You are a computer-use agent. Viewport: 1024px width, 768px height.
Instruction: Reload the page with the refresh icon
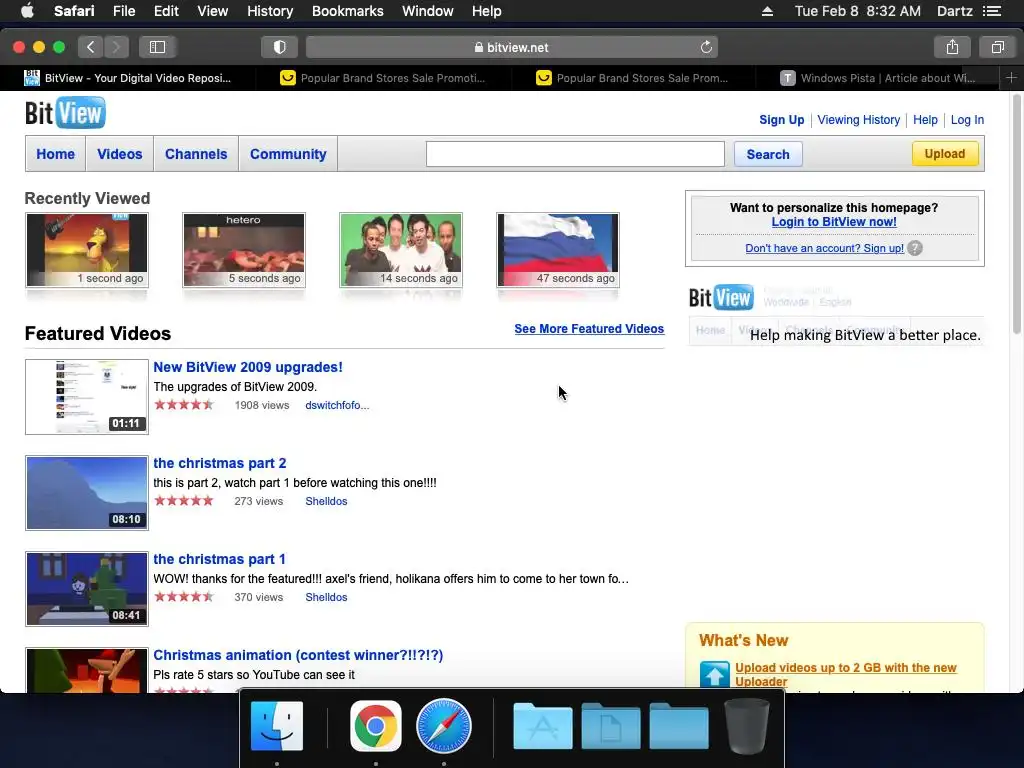(706, 47)
